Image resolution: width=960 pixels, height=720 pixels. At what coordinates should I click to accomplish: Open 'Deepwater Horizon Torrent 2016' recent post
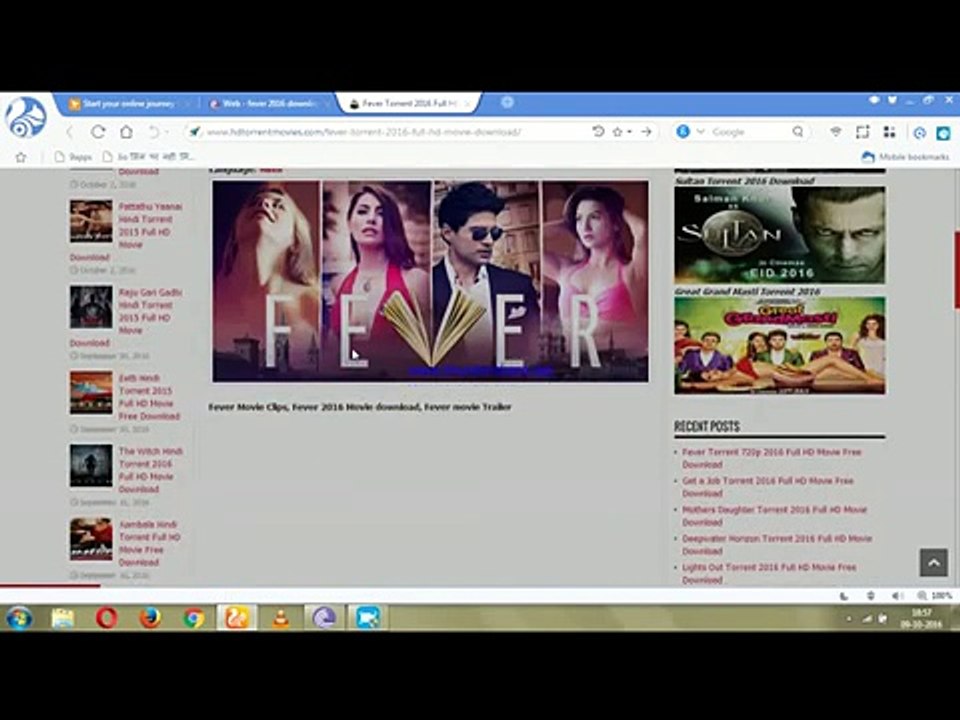pyautogui.click(x=777, y=544)
